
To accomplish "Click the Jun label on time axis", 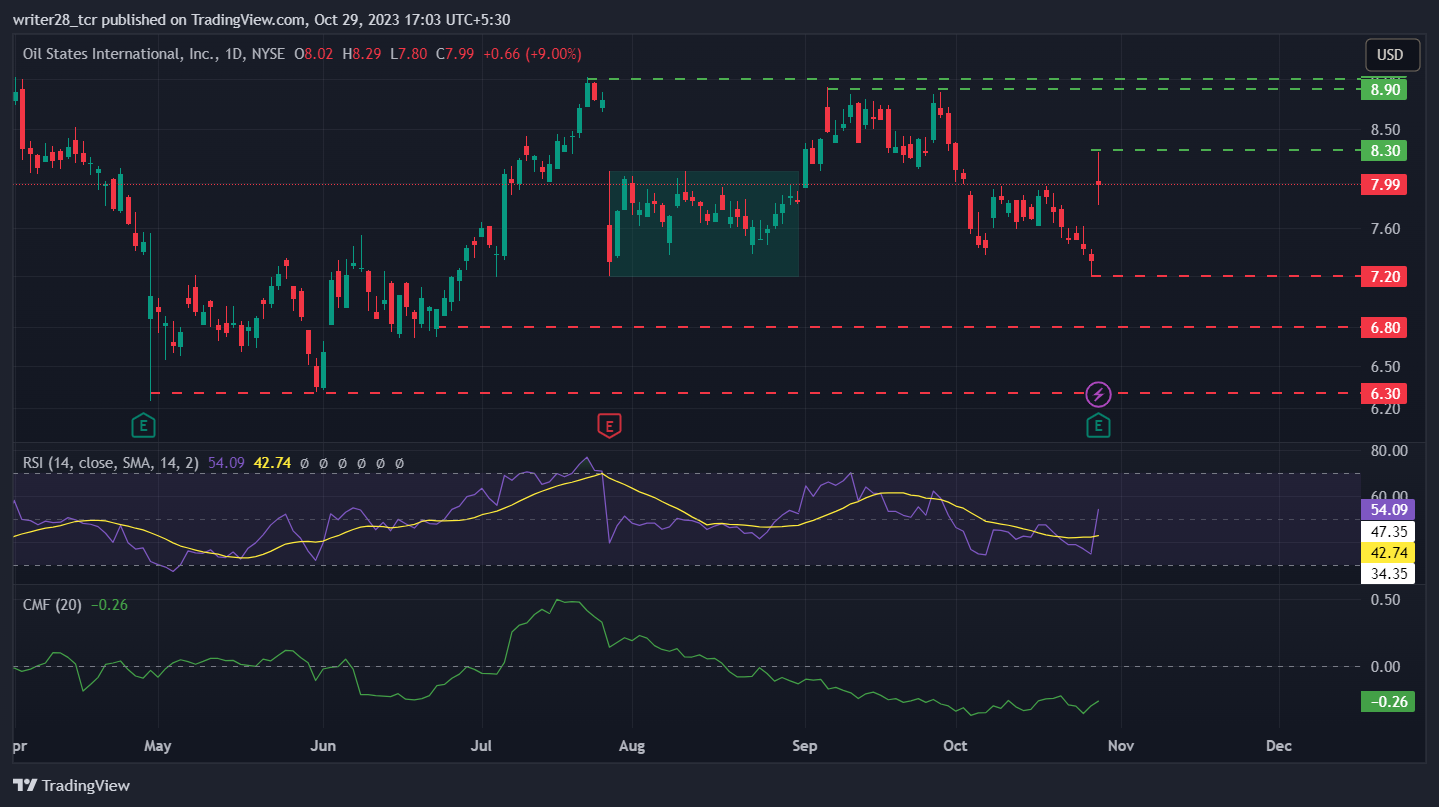I will click(x=323, y=746).
